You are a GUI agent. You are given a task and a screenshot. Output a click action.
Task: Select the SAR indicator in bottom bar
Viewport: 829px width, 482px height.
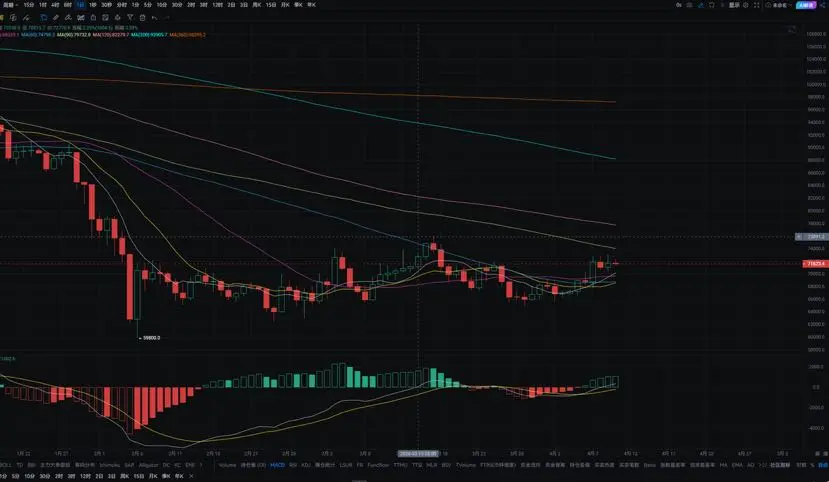[130, 465]
